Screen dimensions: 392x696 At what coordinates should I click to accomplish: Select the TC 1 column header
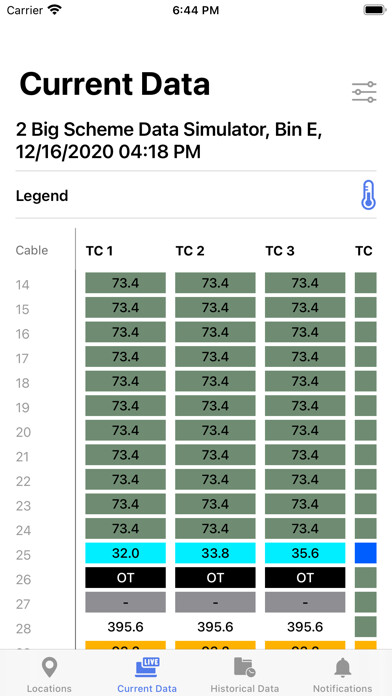pos(99,251)
